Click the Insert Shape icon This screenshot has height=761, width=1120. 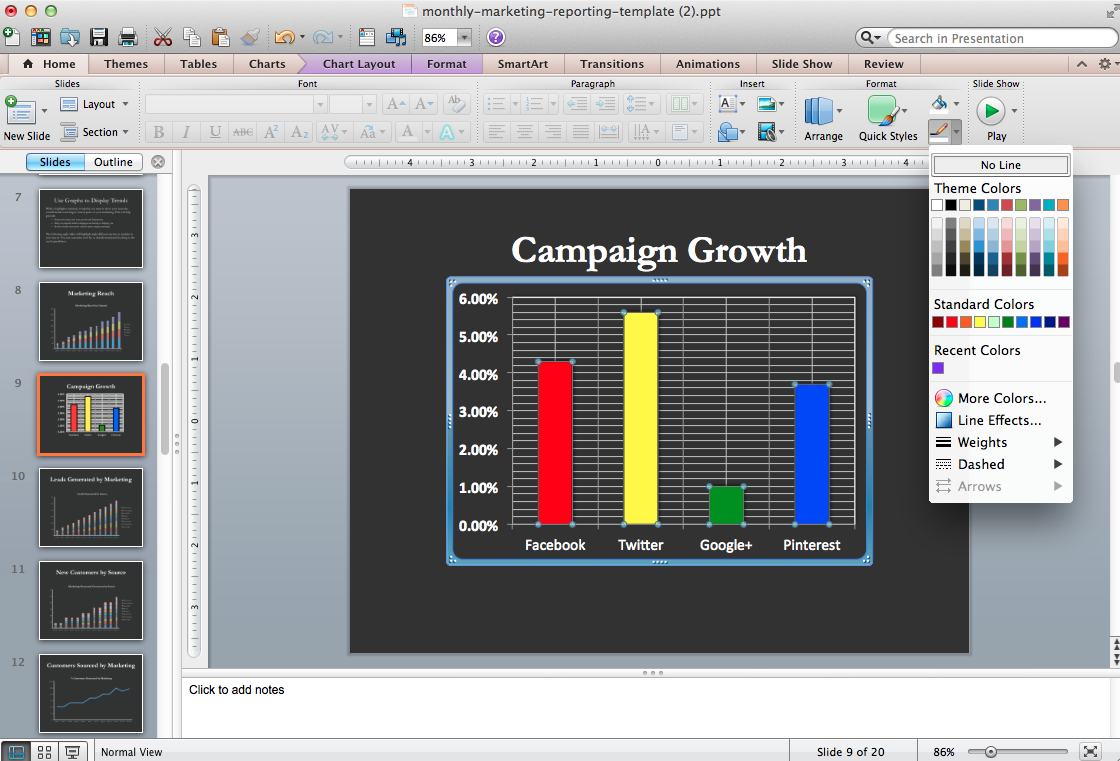pyautogui.click(x=727, y=132)
